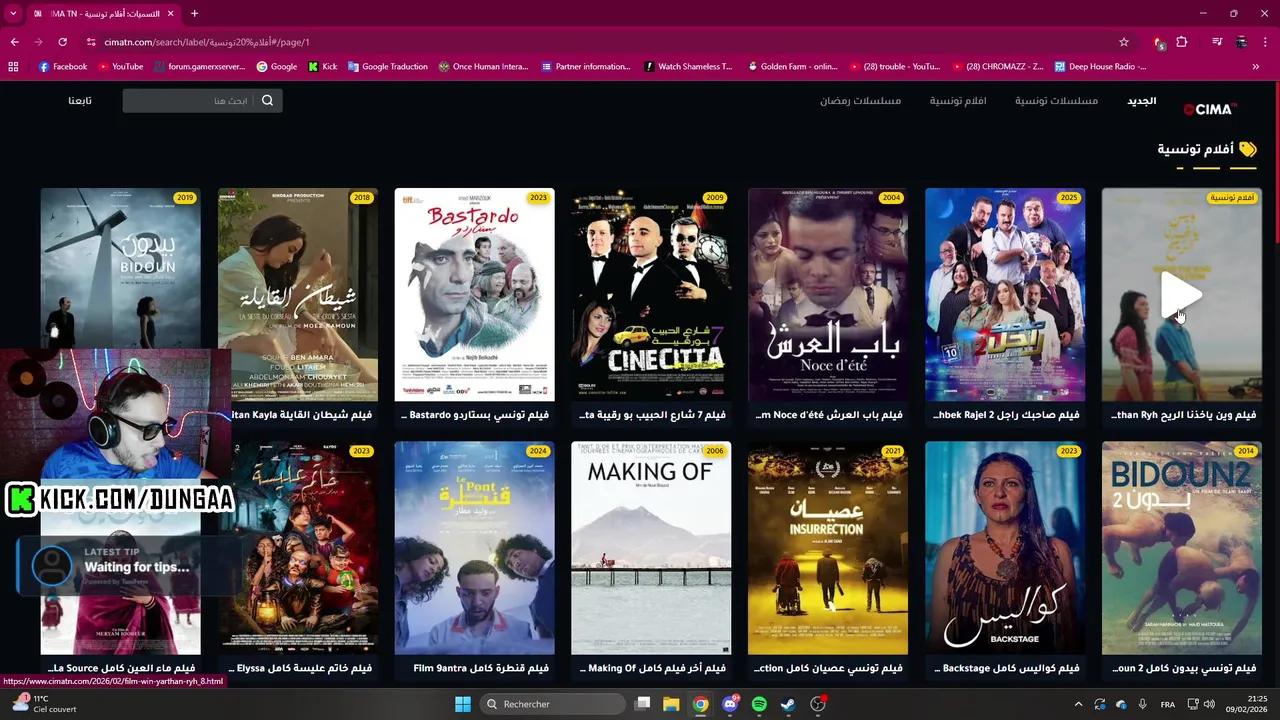Click the تابعنا follow button
The width and height of the screenshot is (1280, 720).
pyautogui.click(x=80, y=100)
